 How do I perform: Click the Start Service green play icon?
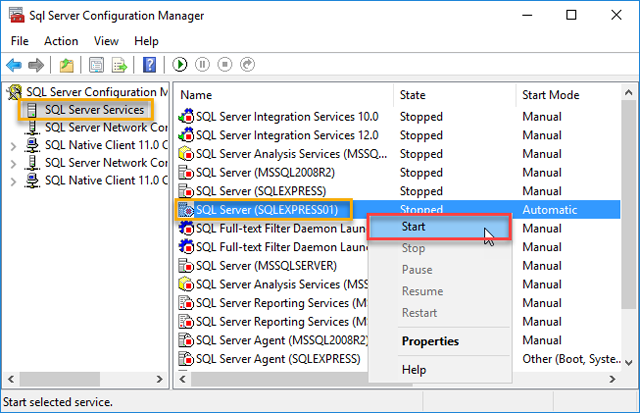180,64
